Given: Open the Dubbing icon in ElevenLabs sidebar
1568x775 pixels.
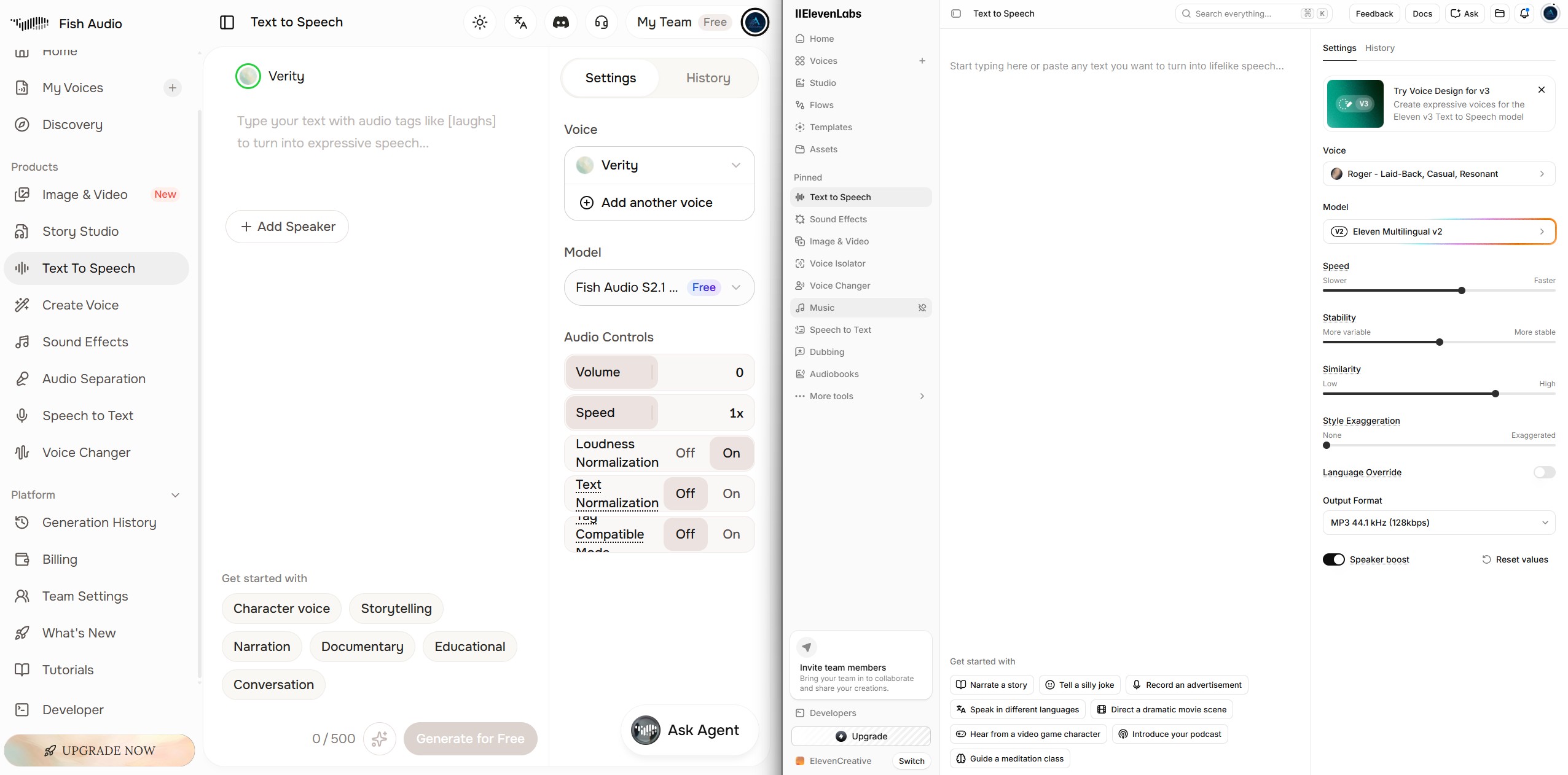Looking at the screenshot, I should pyautogui.click(x=800, y=352).
